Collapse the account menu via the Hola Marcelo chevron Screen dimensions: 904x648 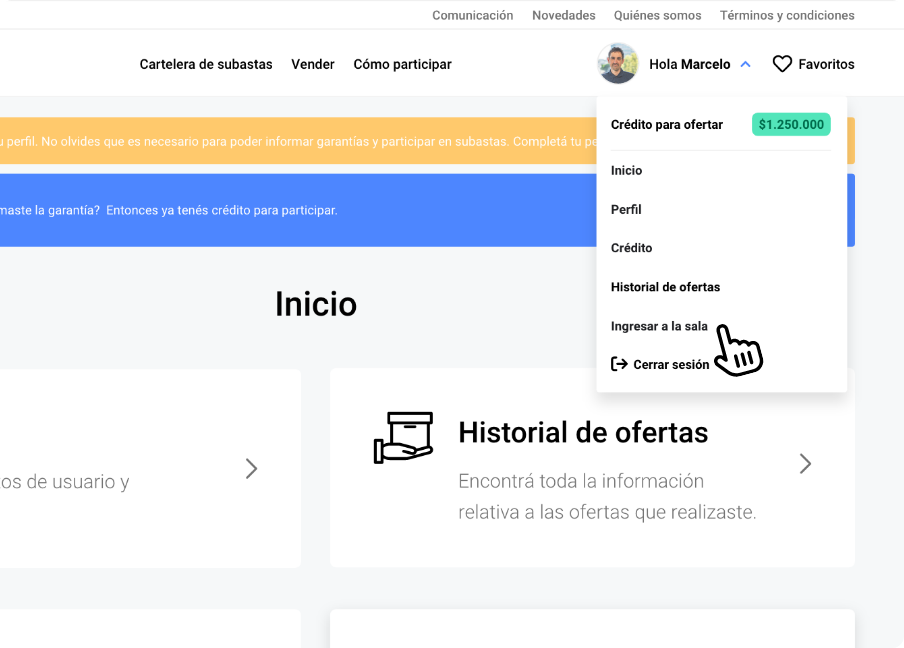click(x=745, y=63)
